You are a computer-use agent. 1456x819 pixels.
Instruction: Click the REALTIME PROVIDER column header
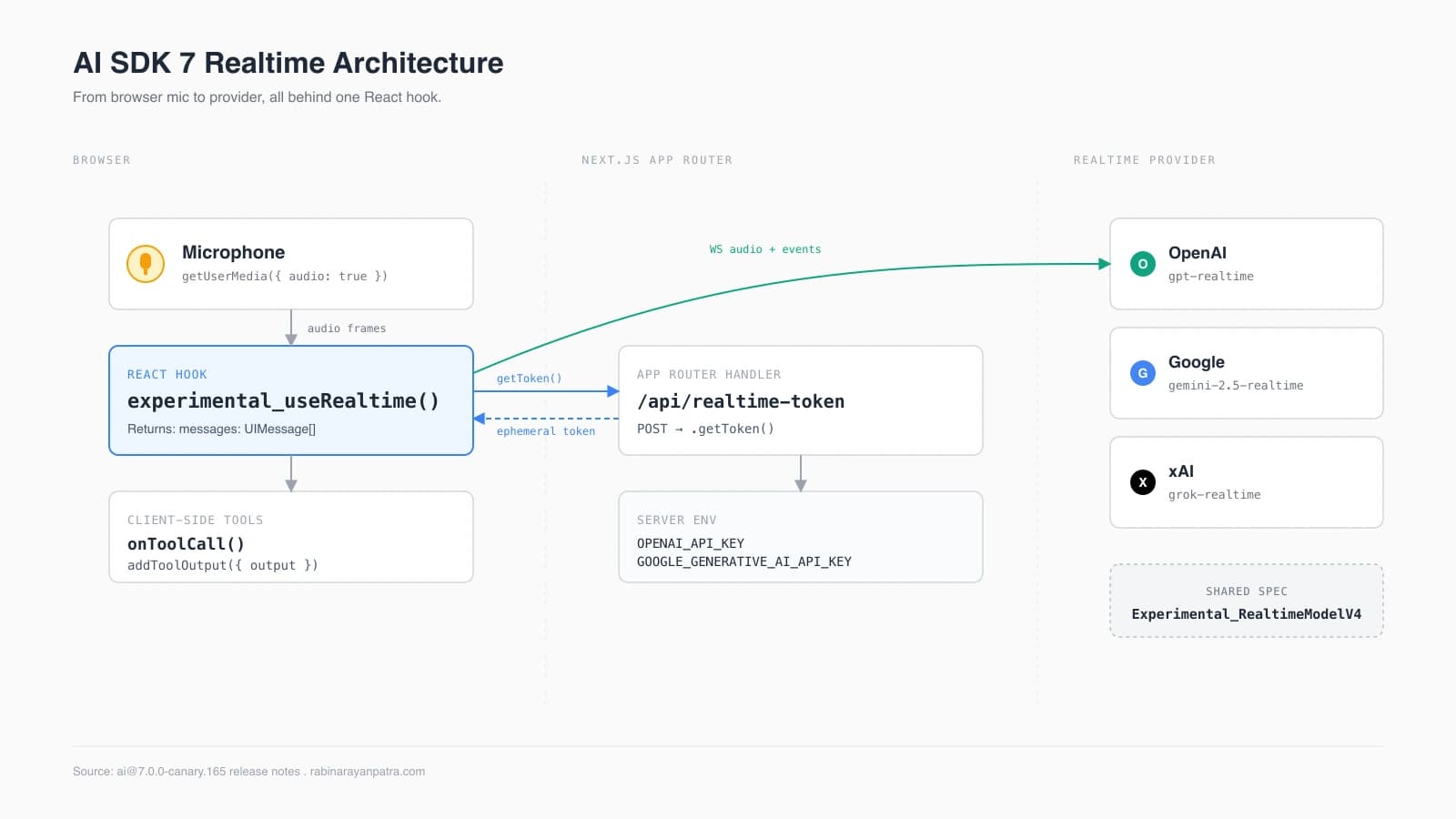pyautogui.click(x=1145, y=160)
